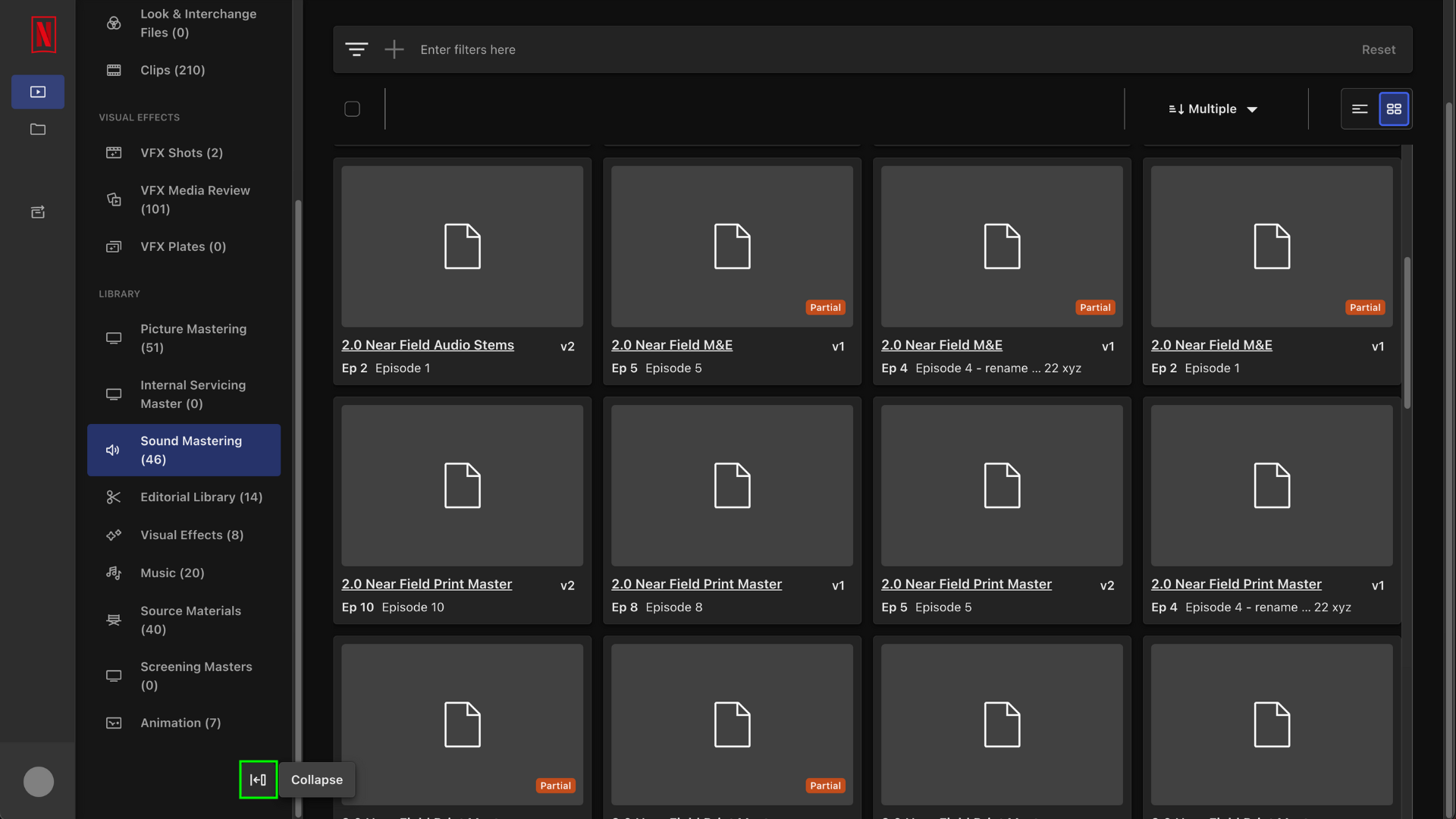Open 2.0 Near Field M&E Episode 5 link
Image resolution: width=1456 pixels, height=819 pixels.
tap(672, 345)
